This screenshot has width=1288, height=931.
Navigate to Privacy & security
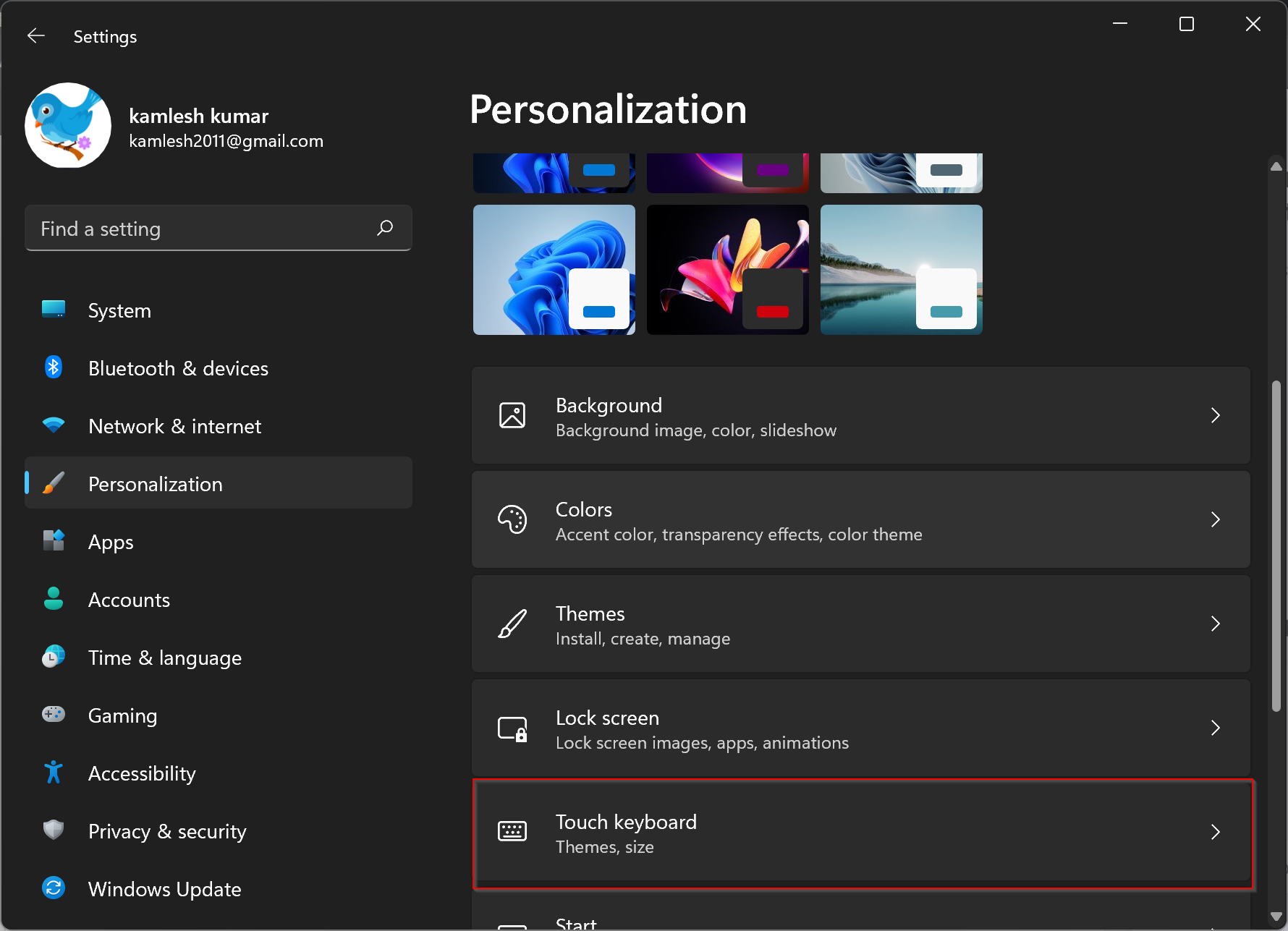point(219,831)
